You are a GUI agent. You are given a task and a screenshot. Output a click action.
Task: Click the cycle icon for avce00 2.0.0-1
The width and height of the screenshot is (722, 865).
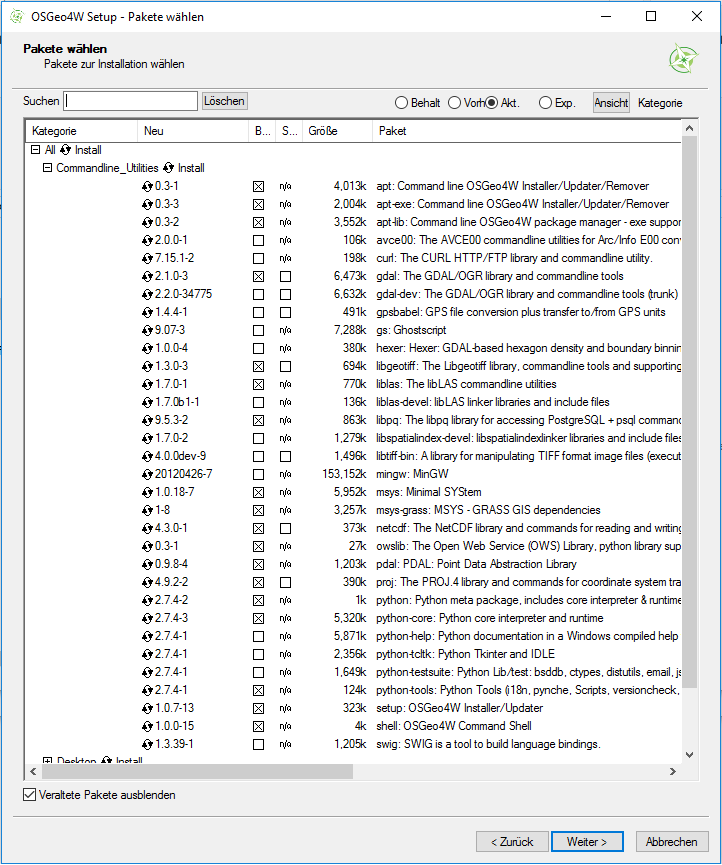[x=147, y=241]
